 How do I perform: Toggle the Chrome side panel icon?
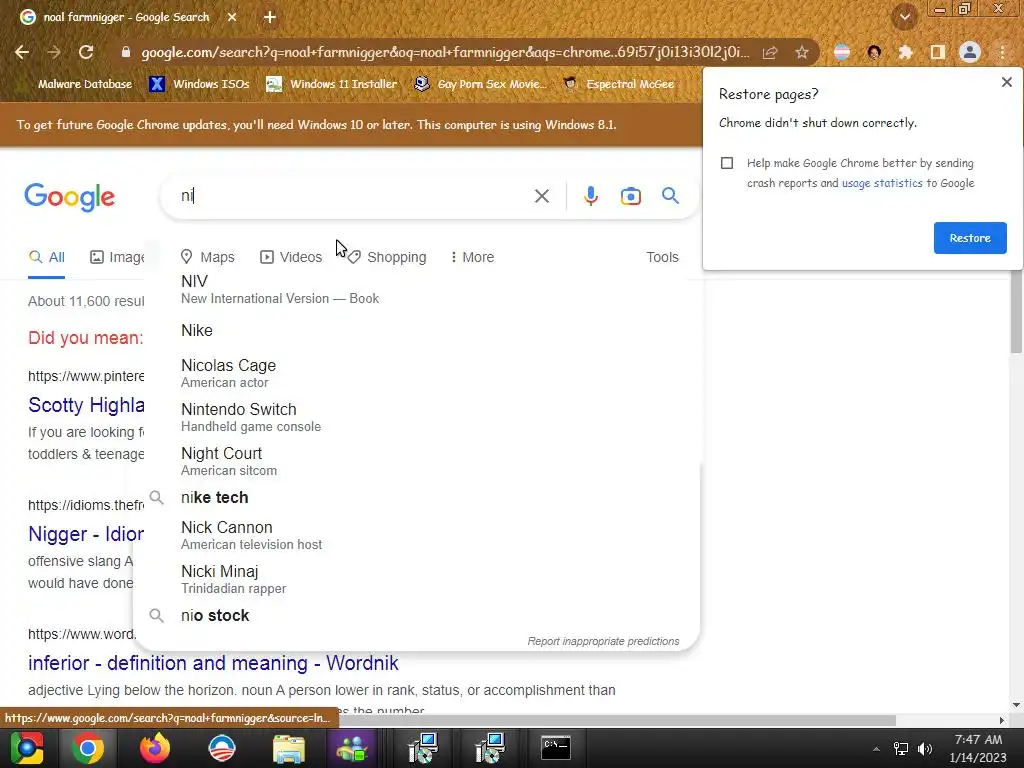(x=937, y=52)
